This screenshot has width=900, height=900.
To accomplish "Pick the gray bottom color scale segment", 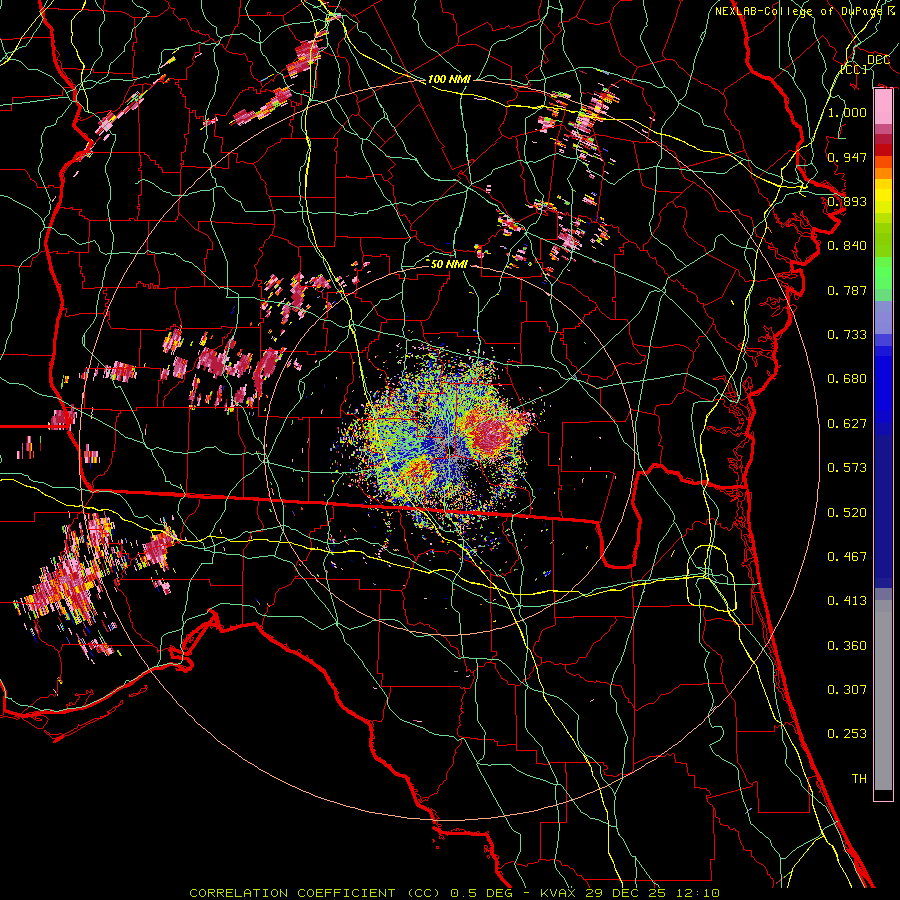I will (x=883, y=695).
